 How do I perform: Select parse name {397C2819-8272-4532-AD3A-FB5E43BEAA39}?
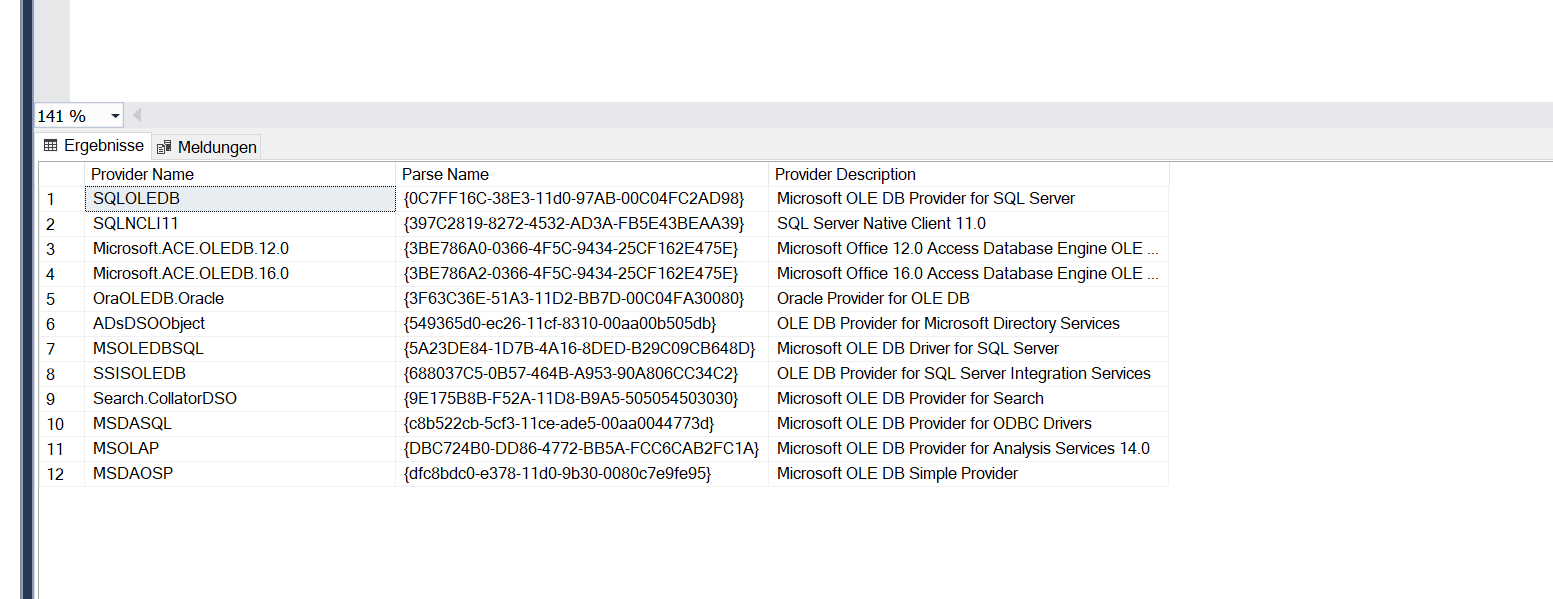pyautogui.click(x=582, y=224)
